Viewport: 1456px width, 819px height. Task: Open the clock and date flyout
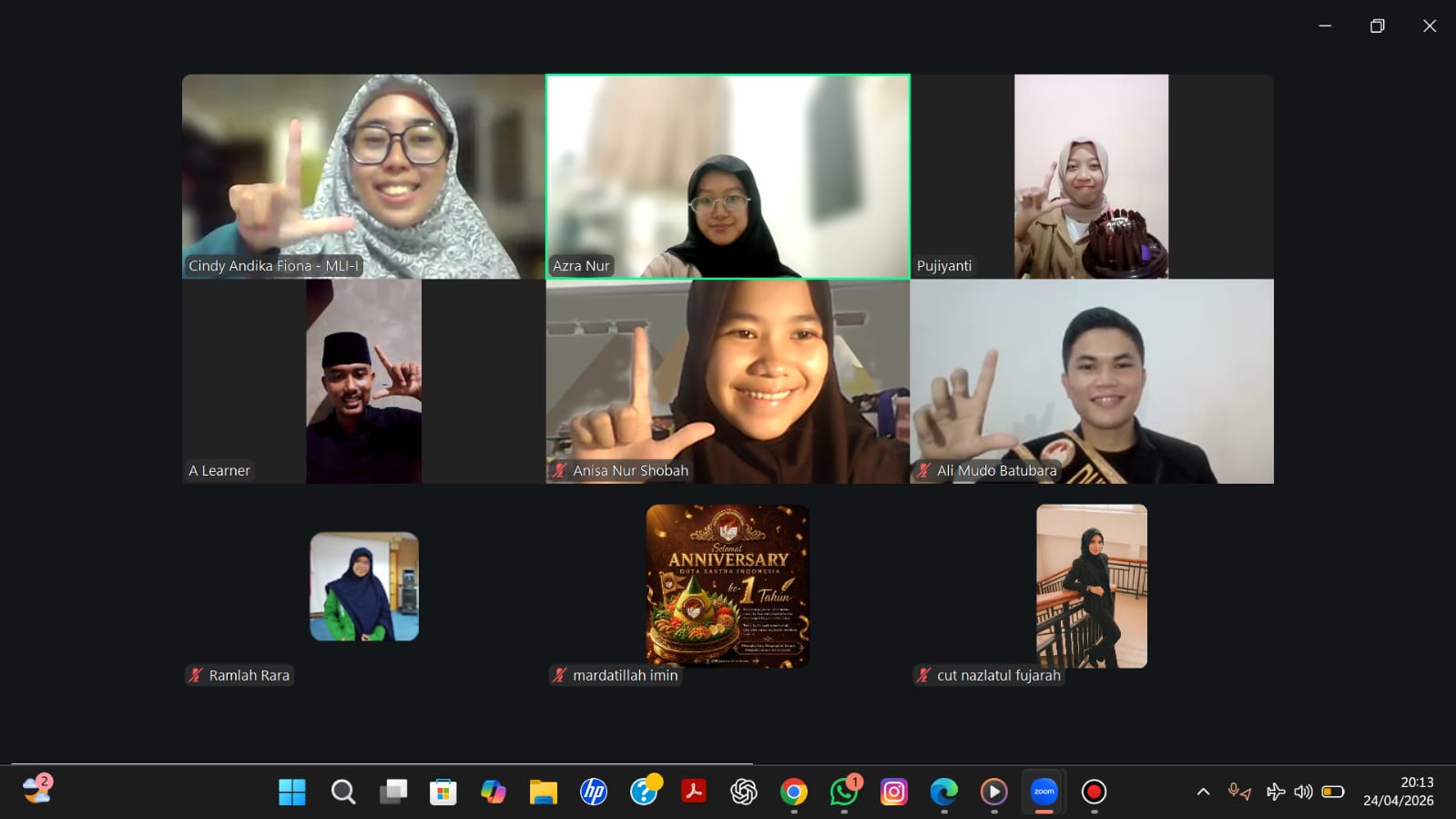click(1398, 792)
